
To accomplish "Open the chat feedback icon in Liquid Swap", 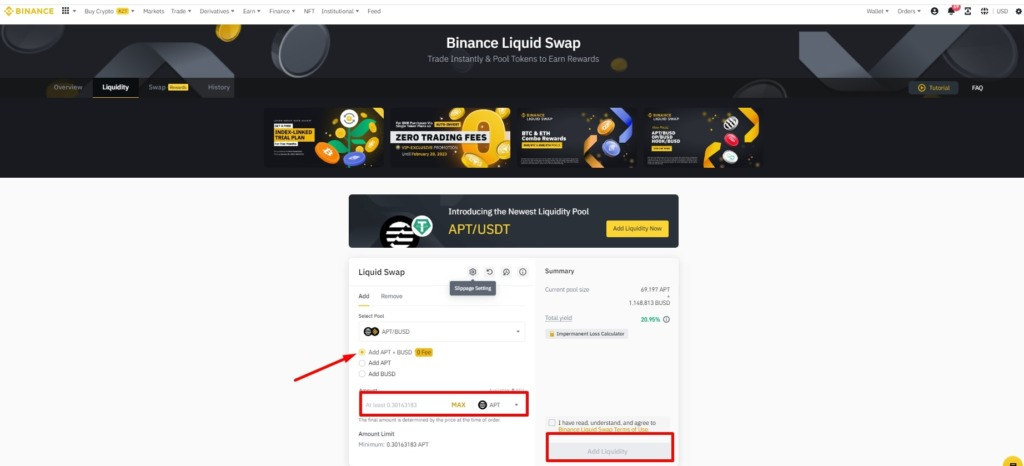I will click(x=506, y=272).
